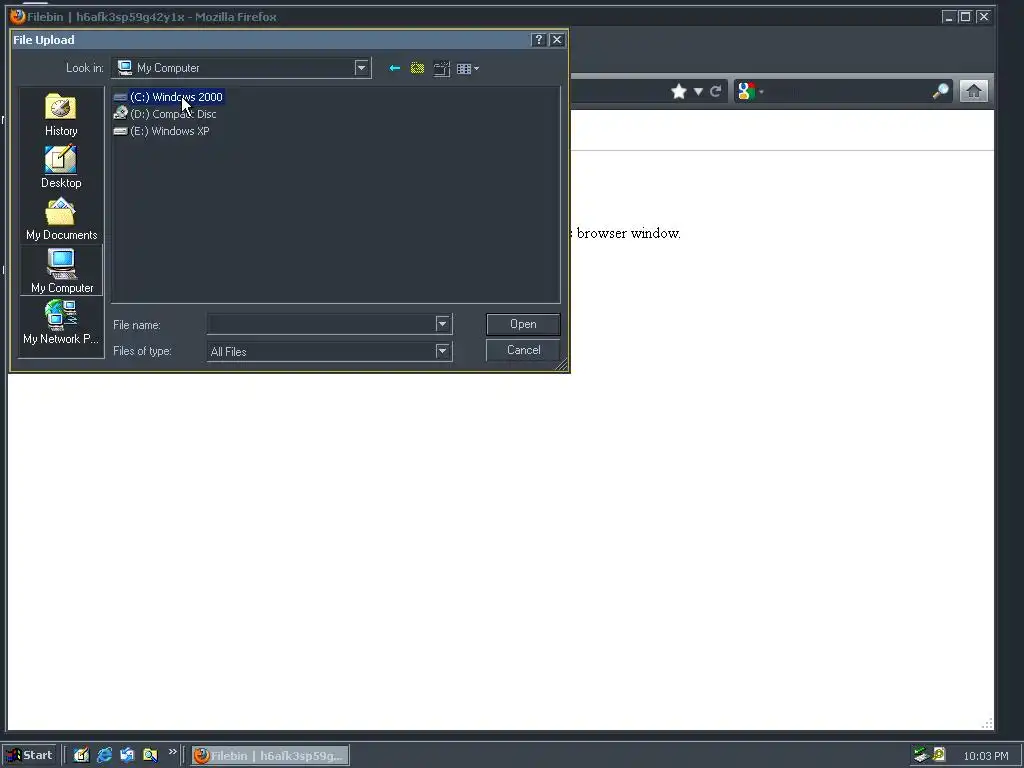Image resolution: width=1024 pixels, height=768 pixels.
Task: Click the Firefox search box field
Action: (x=847, y=91)
